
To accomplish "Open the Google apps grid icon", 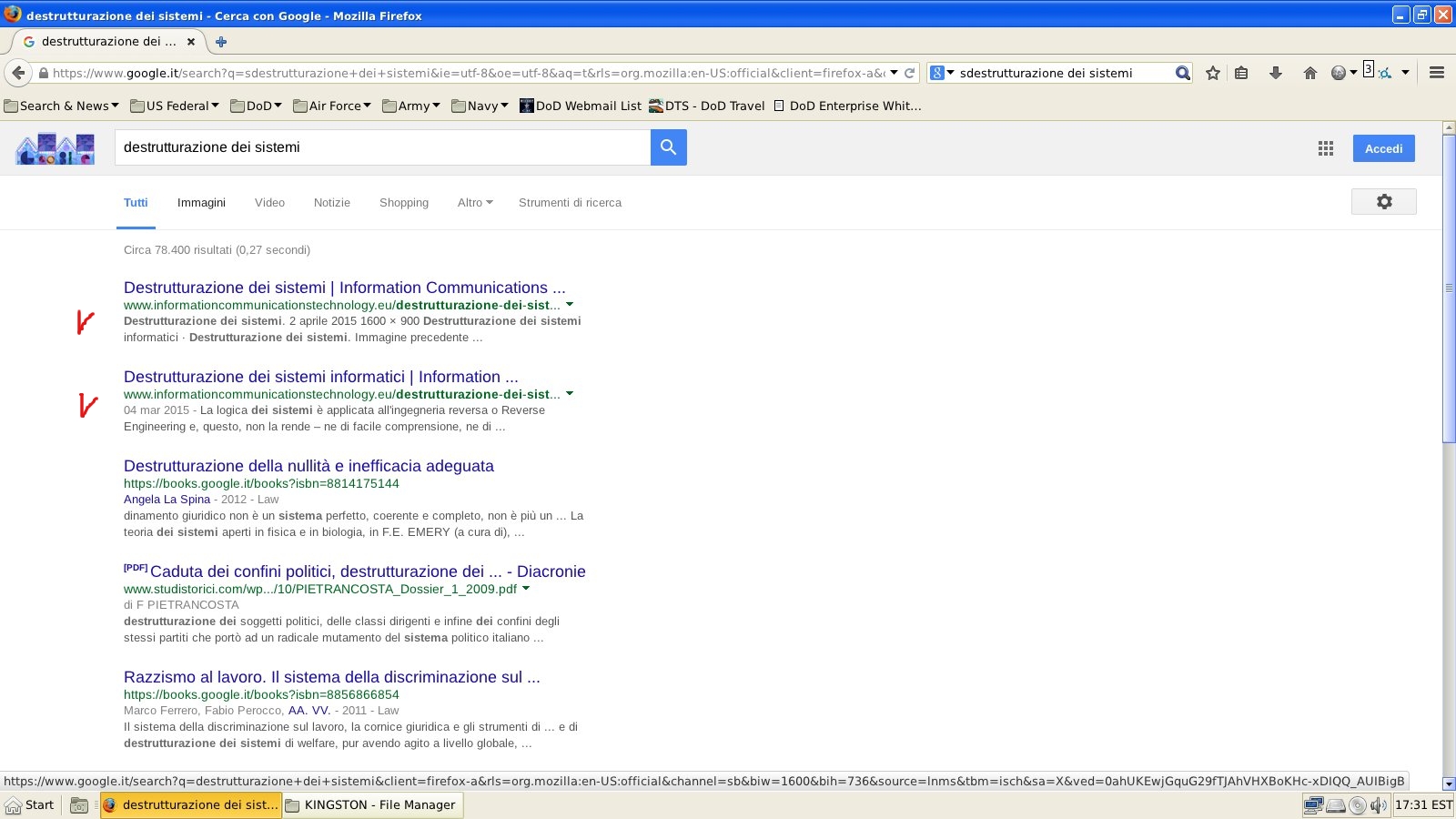I will point(1326,148).
